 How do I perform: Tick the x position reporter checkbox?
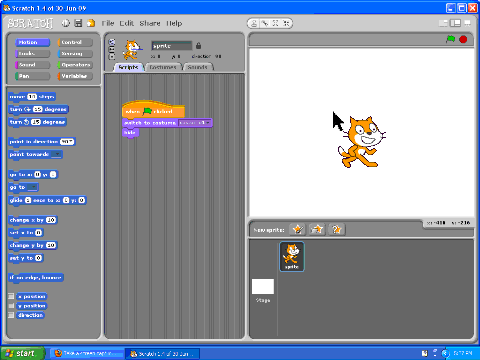[11, 296]
